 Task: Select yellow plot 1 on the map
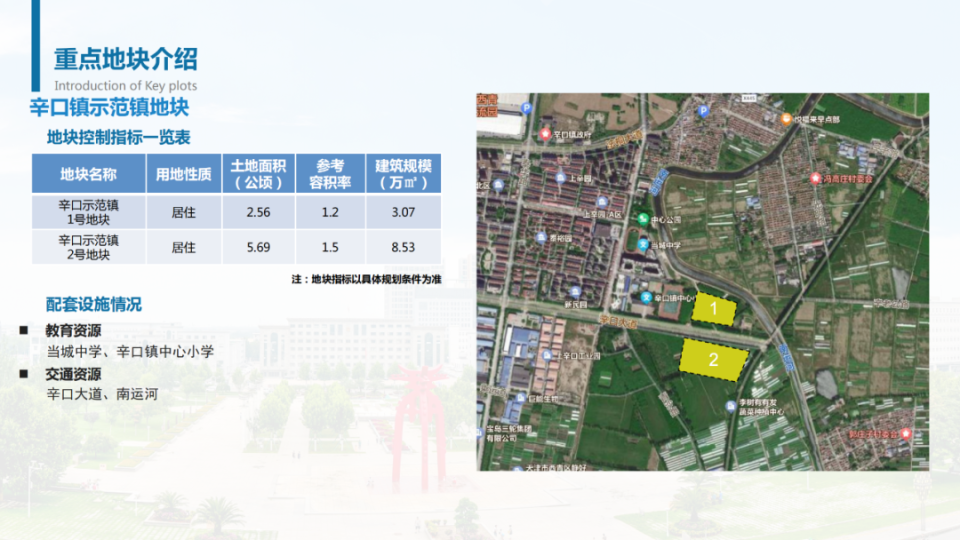click(714, 309)
